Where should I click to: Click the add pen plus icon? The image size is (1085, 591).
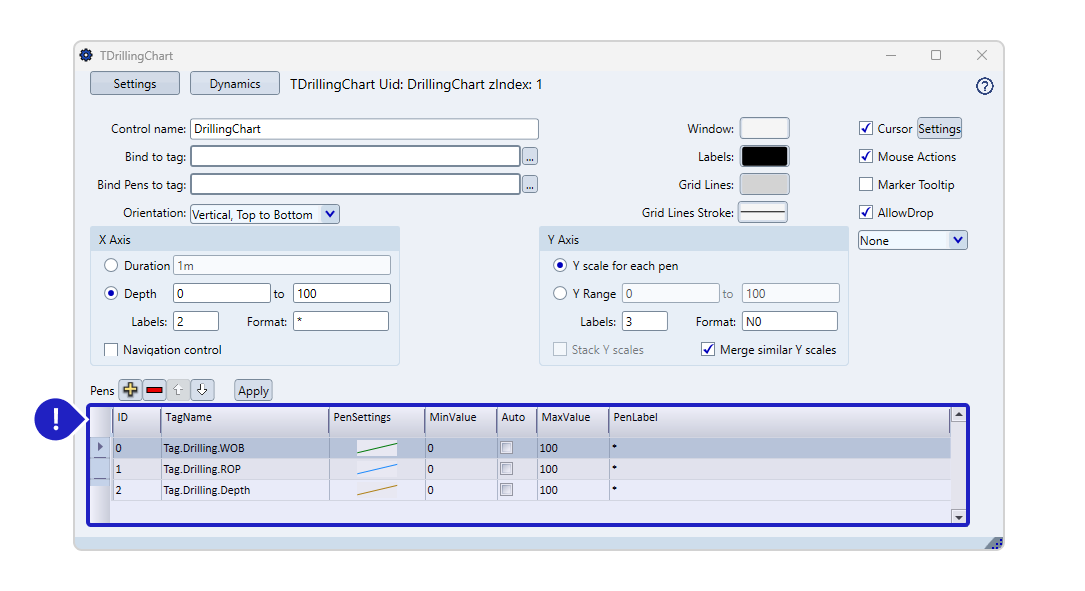[130, 390]
